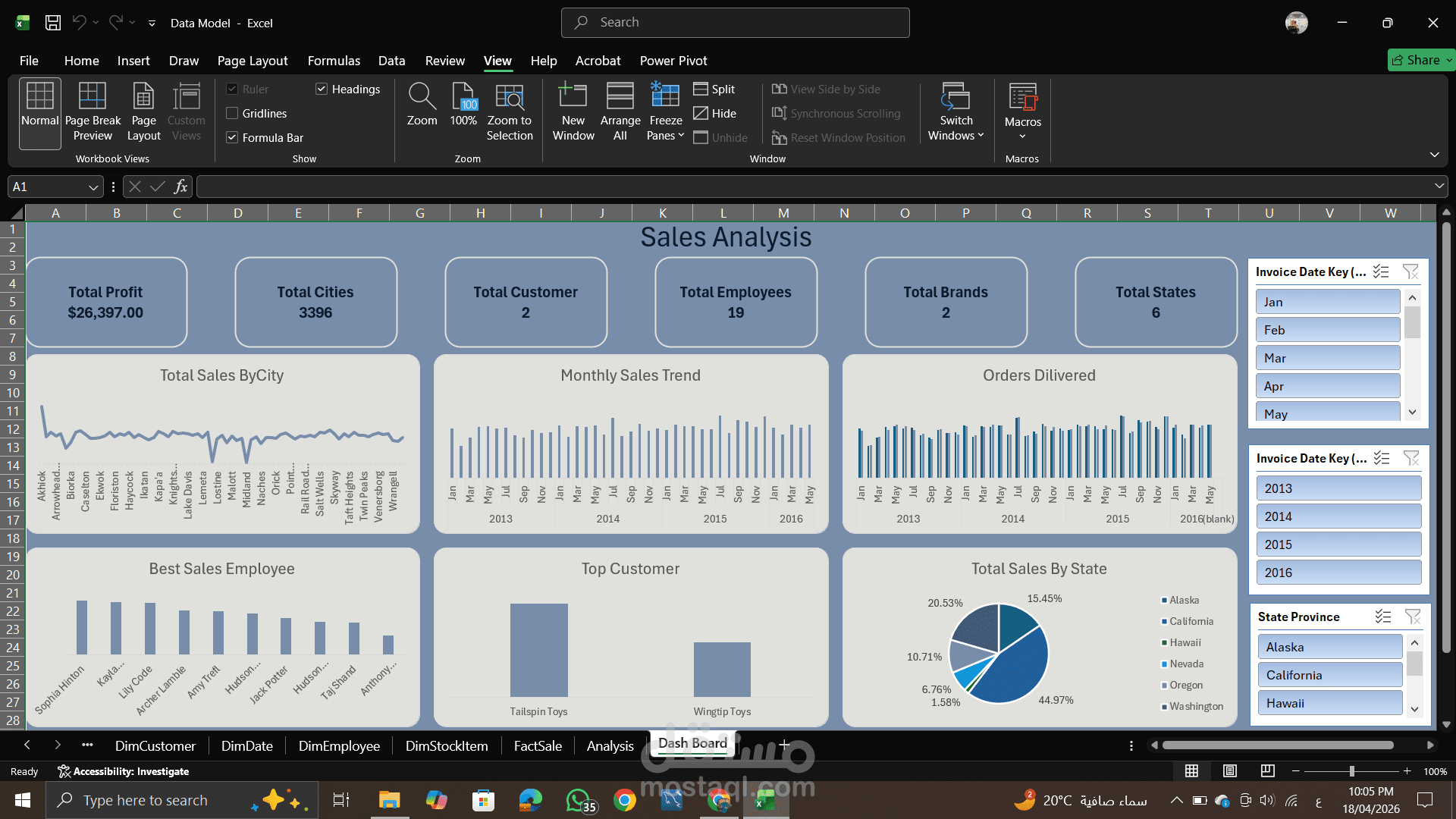Filter by 2013 in year slicer
1456x819 pixels.
pyautogui.click(x=1338, y=488)
